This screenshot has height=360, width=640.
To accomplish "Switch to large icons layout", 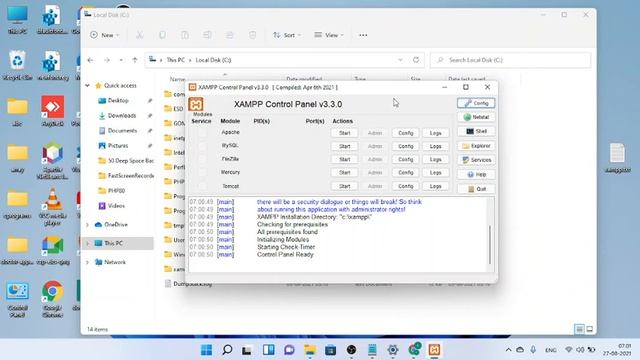I will coord(590,329).
